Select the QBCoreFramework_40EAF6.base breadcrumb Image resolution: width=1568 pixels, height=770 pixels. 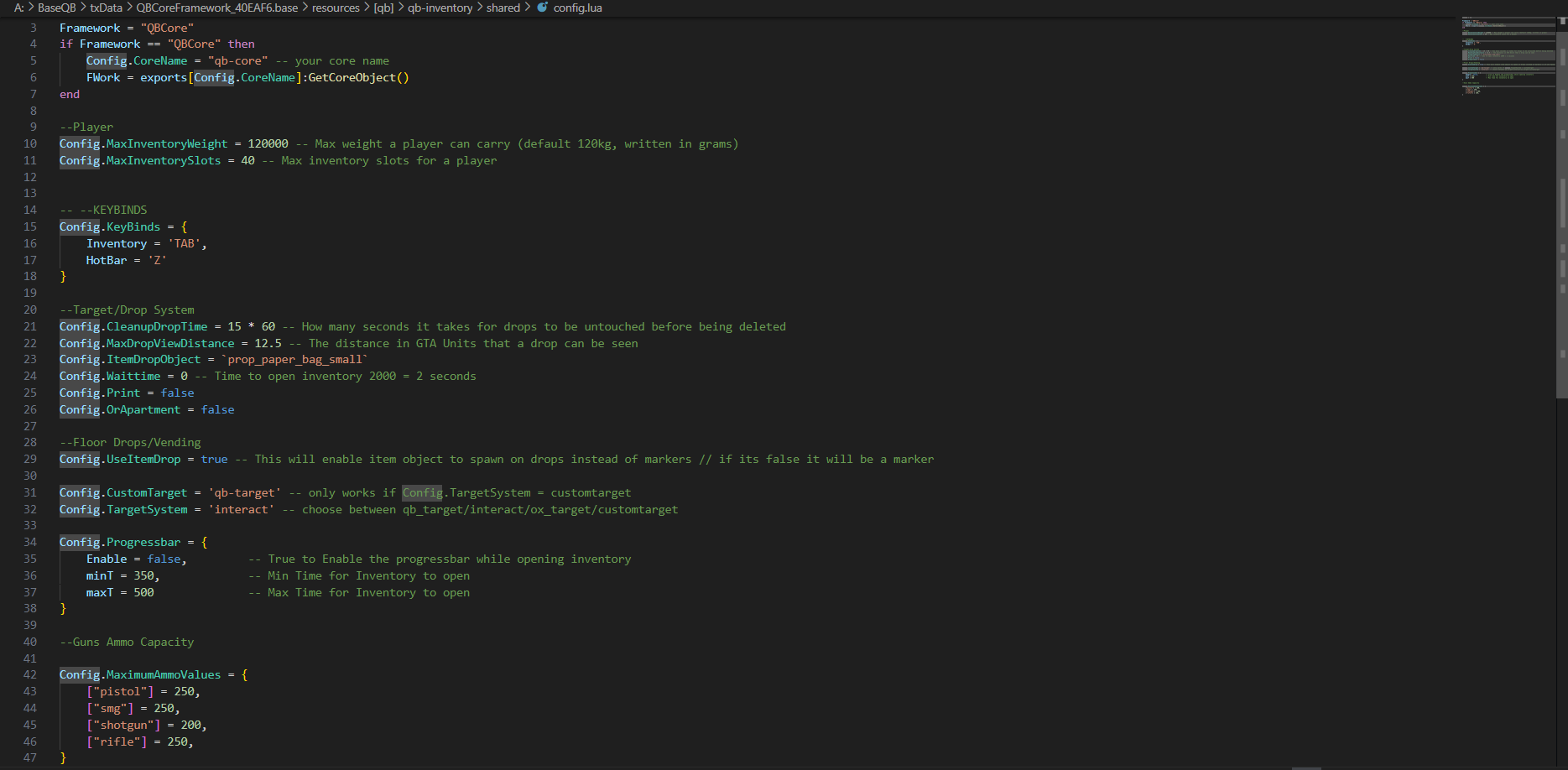point(216,8)
